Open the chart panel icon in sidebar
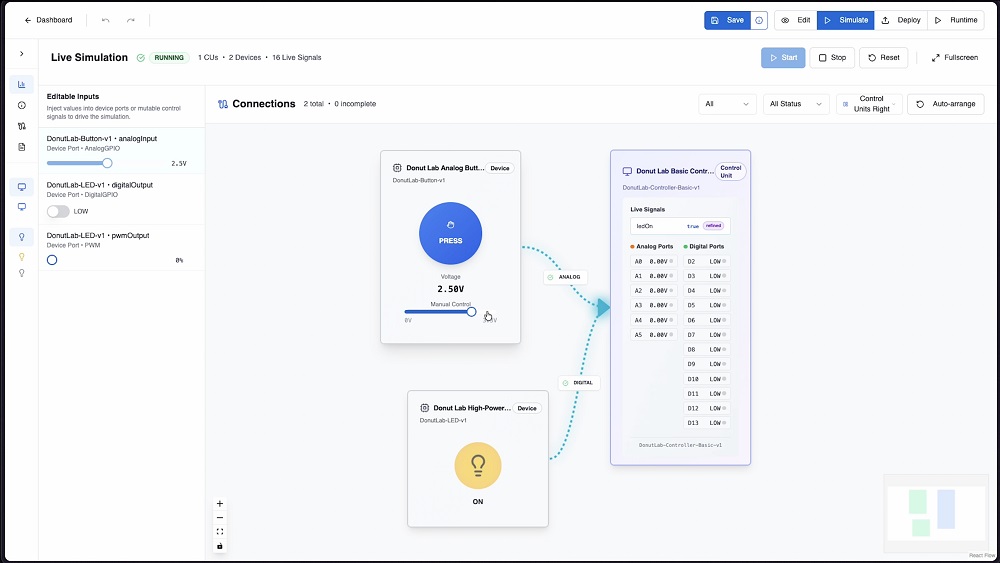This screenshot has width=1000, height=563. coord(21,84)
